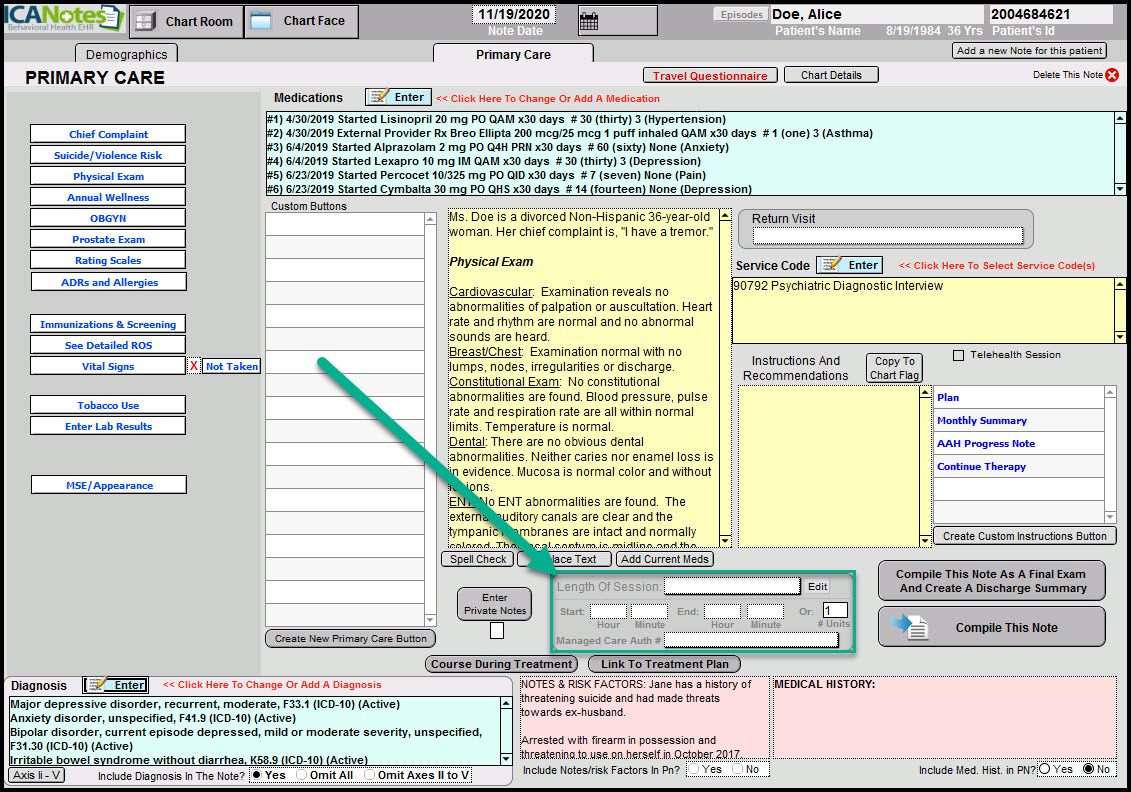The height and width of the screenshot is (792, 1131).
Task: Open the Axis II - V selector
Action: click(37, 775)
